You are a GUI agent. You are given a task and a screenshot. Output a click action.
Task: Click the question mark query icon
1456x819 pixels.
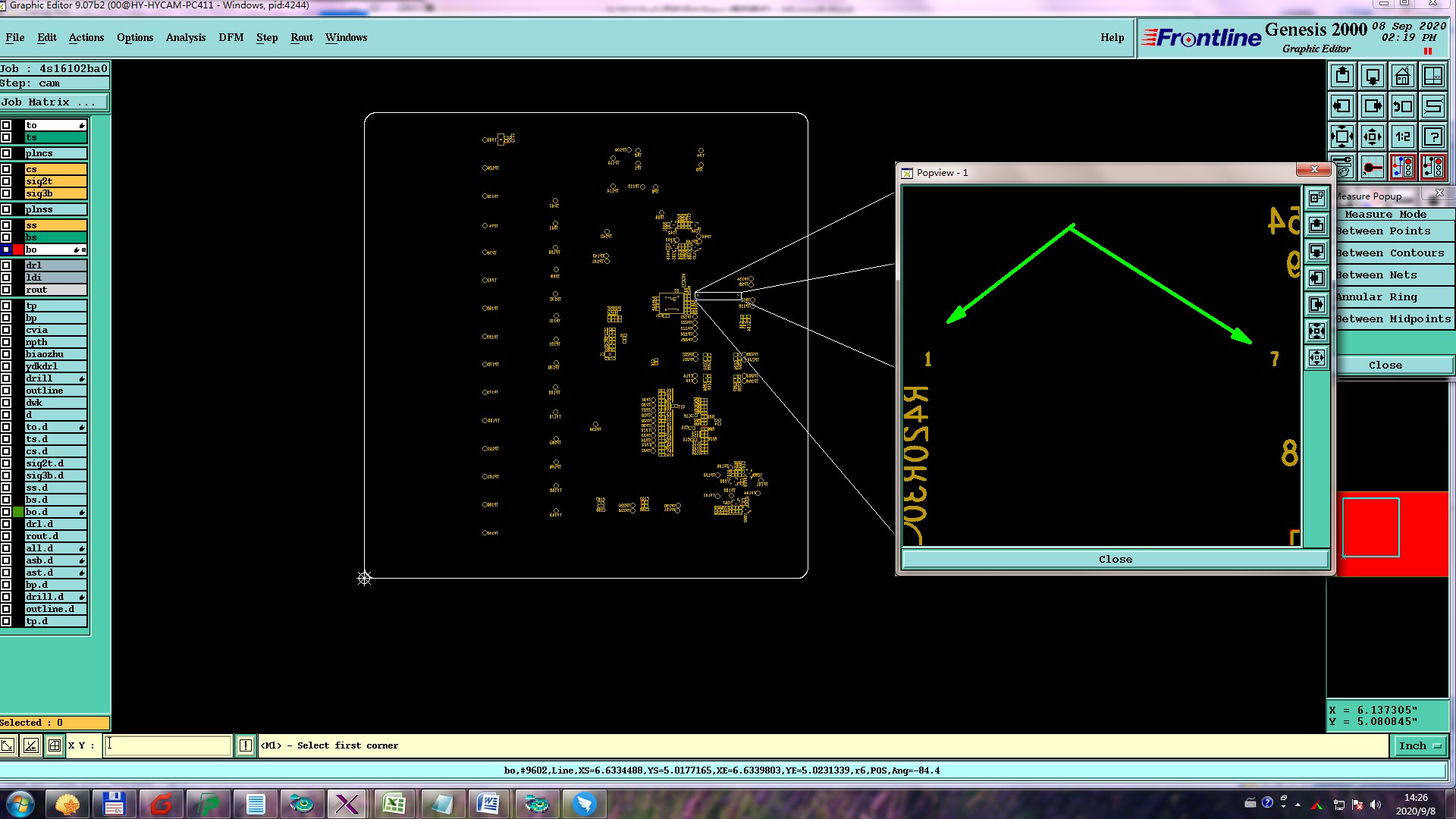(x=1432, y=137)
